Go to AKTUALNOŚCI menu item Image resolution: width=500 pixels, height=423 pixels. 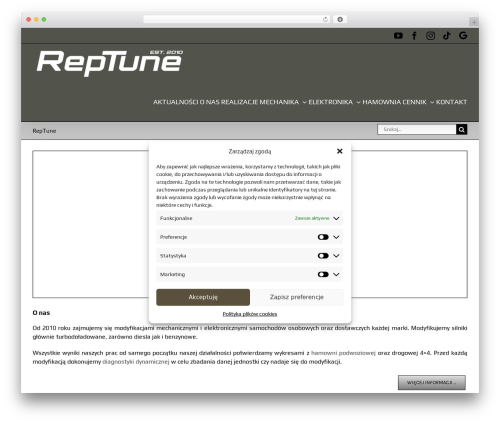point(175,102)
